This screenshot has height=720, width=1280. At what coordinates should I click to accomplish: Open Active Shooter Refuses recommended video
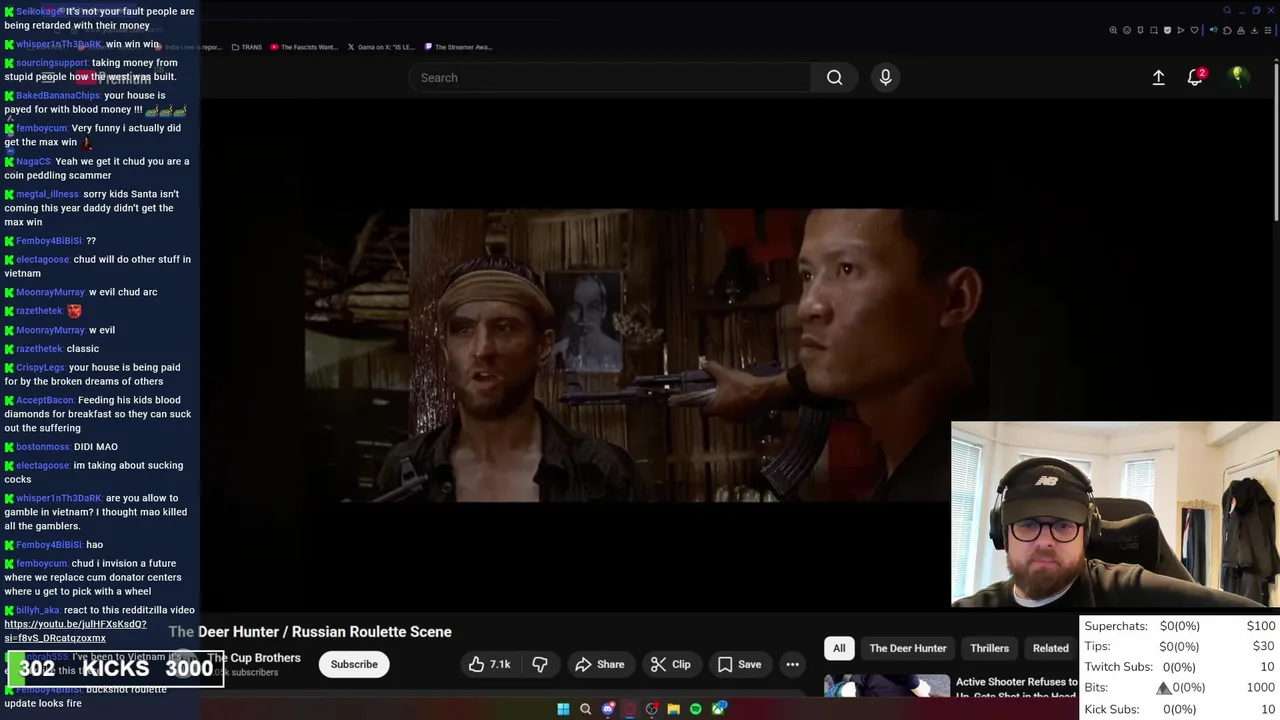tap(1016, 688)
